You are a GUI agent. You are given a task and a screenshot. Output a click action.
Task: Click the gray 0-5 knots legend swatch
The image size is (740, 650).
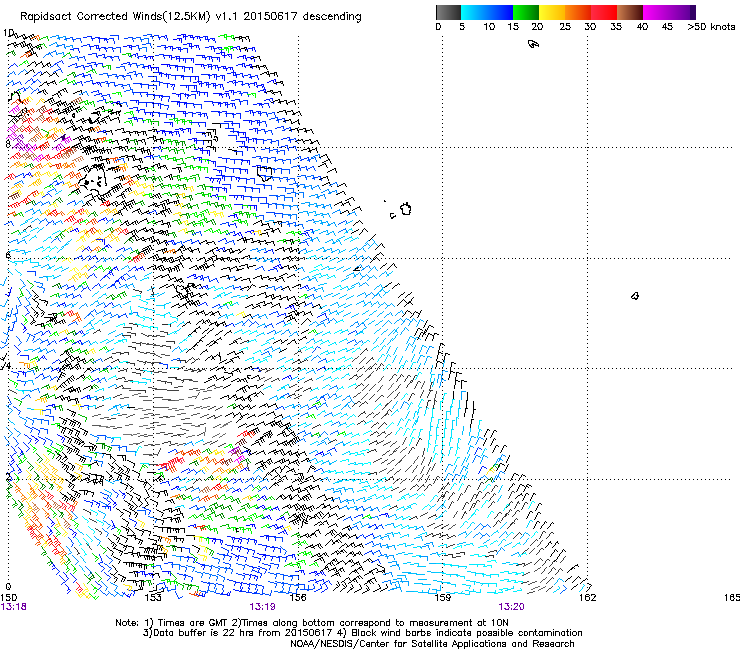click(448, 12)
